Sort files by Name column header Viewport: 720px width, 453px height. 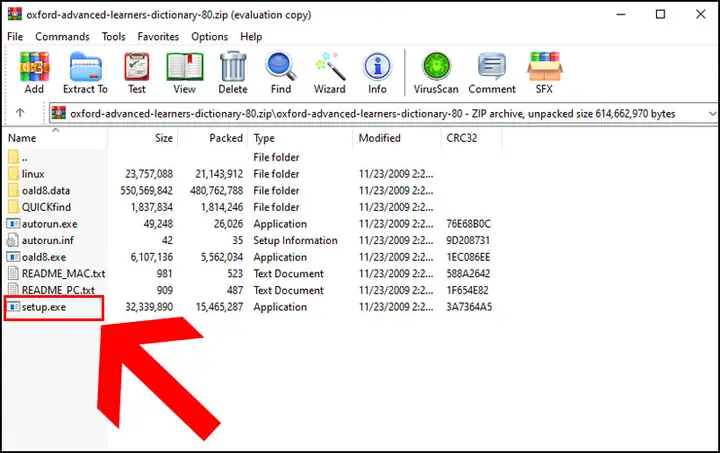tap(55, 138)
